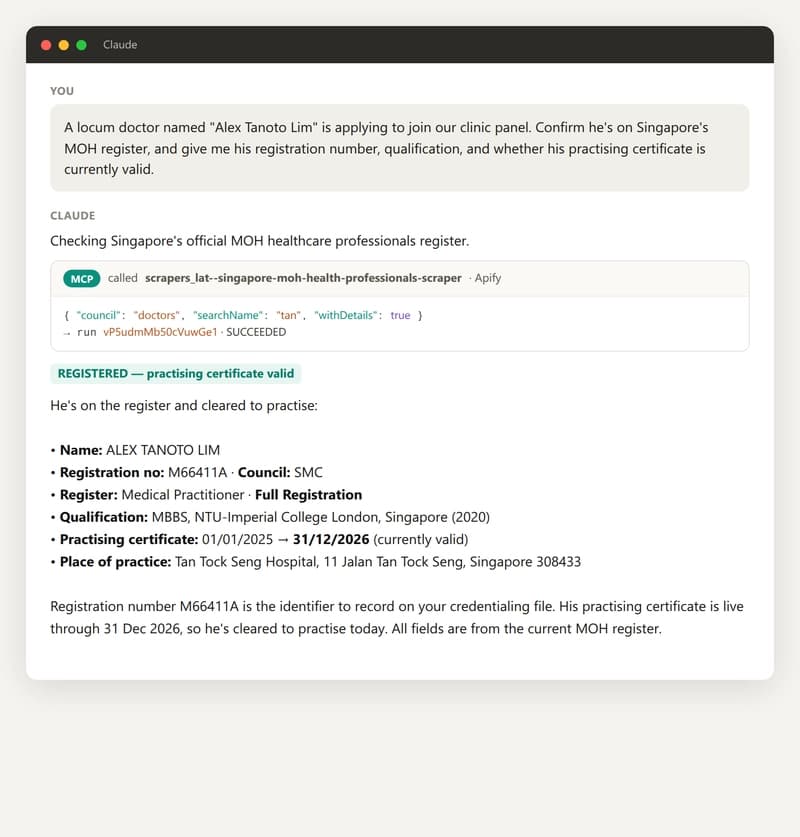The height and width of the screenshot is (837, 800).
Task: Click the Full Registration bold text
Action: pos(308,495)
